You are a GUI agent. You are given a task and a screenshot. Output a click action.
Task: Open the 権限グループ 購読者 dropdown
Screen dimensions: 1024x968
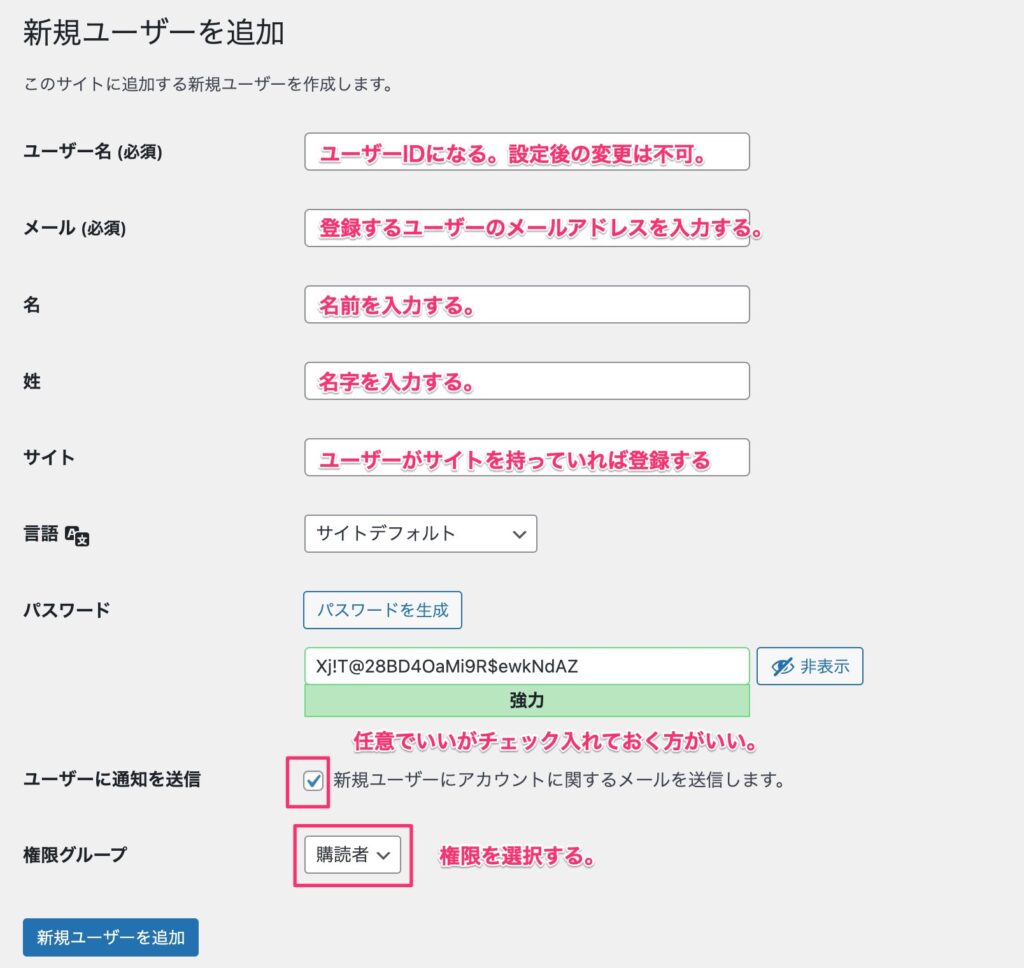353,854
